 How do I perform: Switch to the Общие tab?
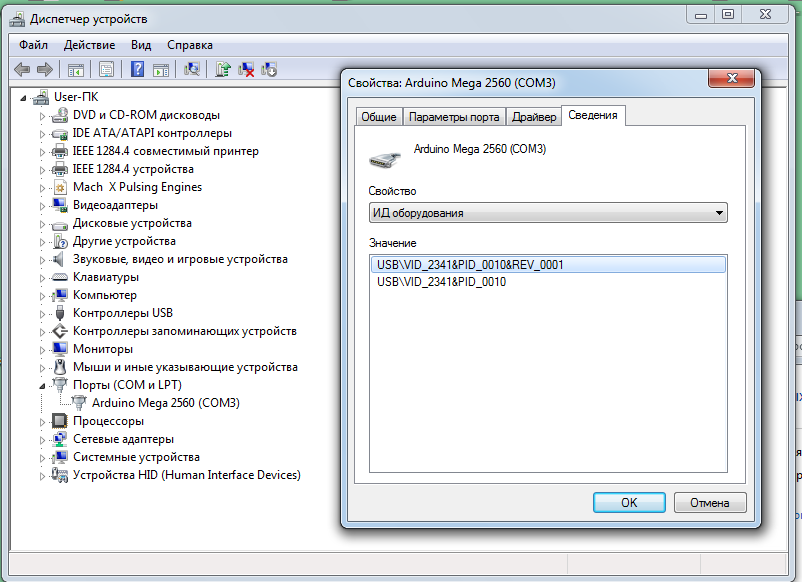pos(379,117)
